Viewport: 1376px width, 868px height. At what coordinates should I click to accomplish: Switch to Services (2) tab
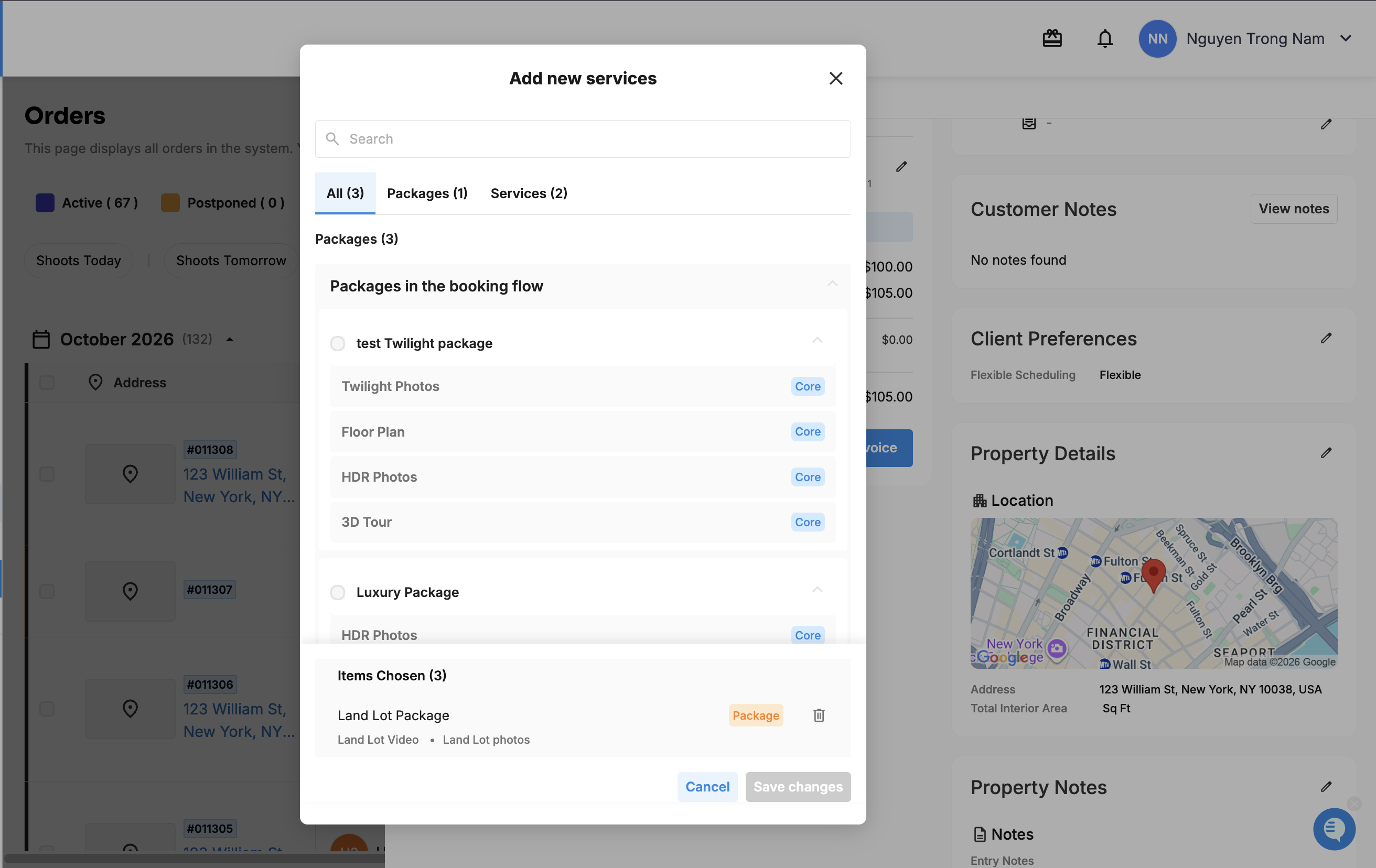(x=529, y=193)
